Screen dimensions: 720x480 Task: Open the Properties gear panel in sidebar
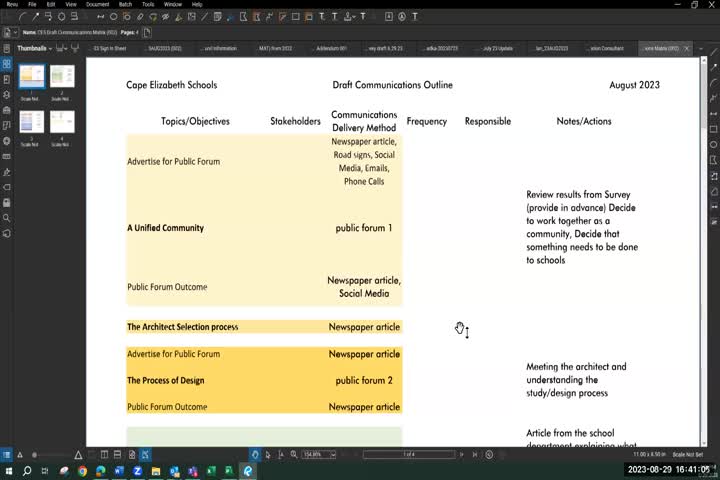(6, 141)
